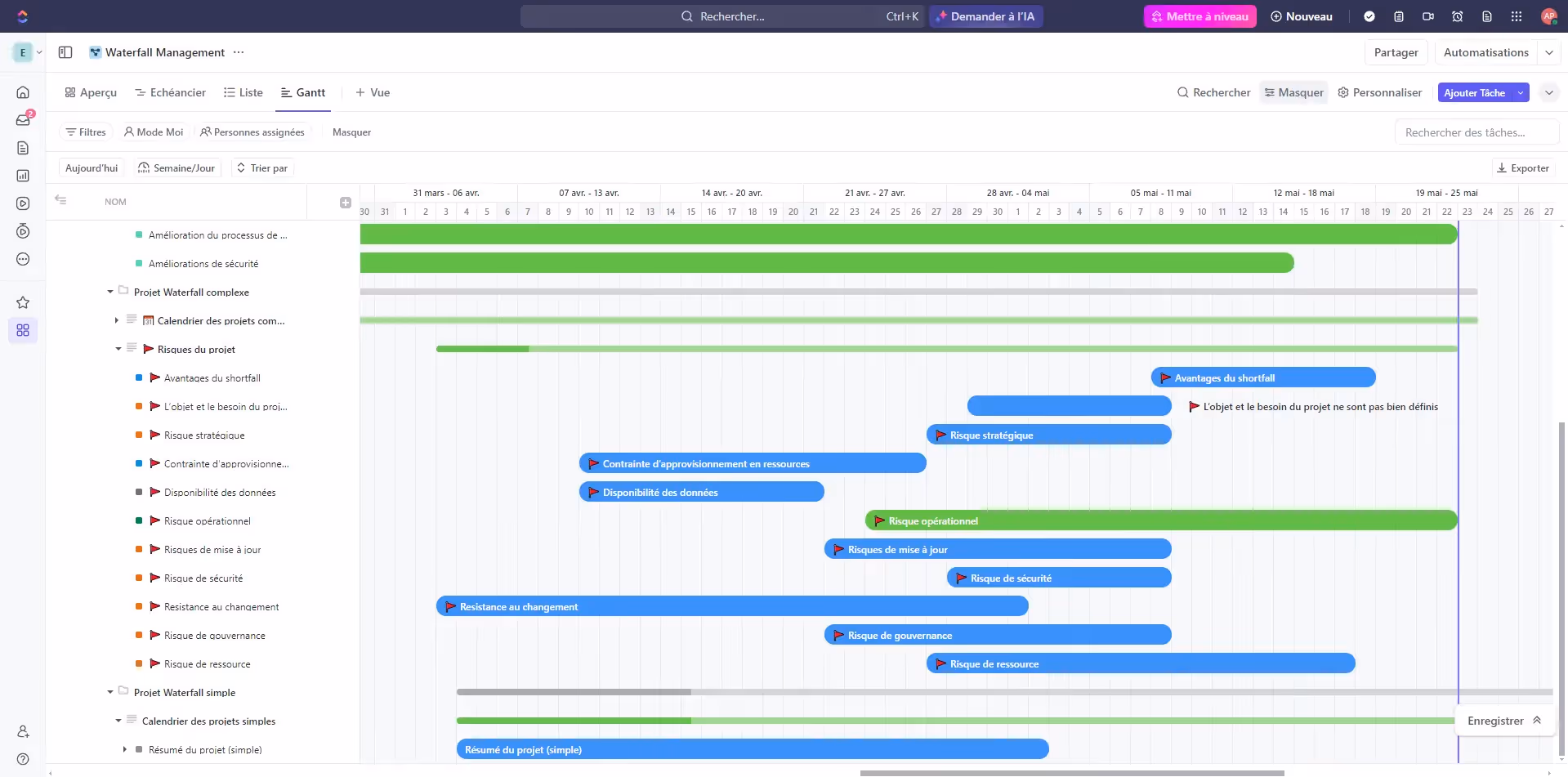Switch to the Liste view tab
Image resolution: width=1568 pixels, height=777 pixels.
[x=243, y=92]
